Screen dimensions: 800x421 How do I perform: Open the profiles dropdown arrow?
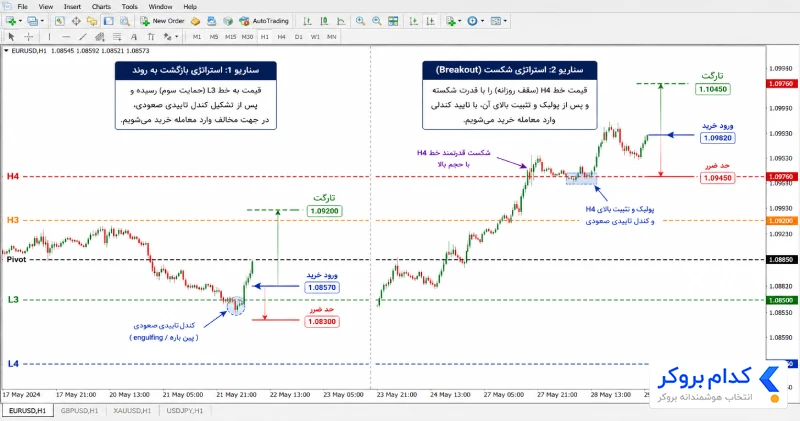tap(42, 21)
